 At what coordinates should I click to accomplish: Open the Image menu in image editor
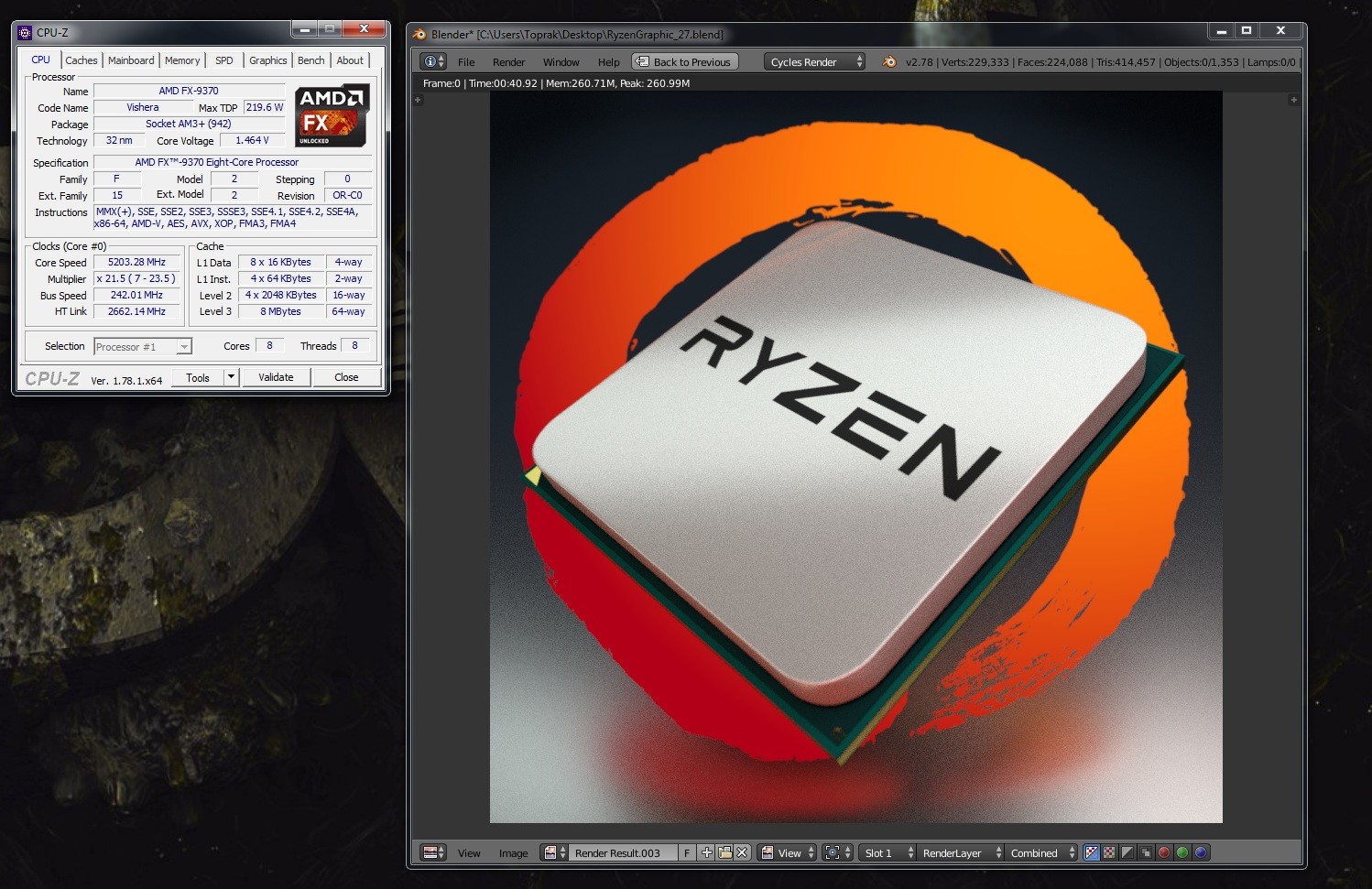513,853
